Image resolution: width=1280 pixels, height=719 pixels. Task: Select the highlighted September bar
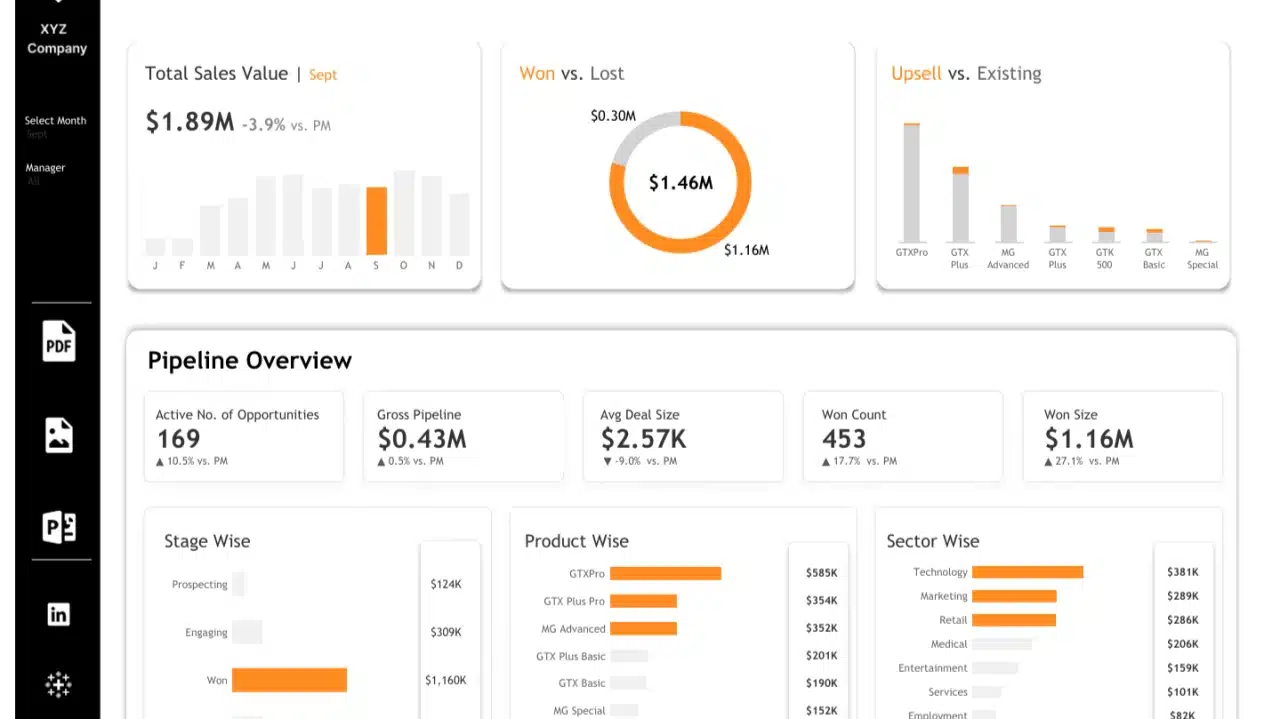click(x=376, y=221)
